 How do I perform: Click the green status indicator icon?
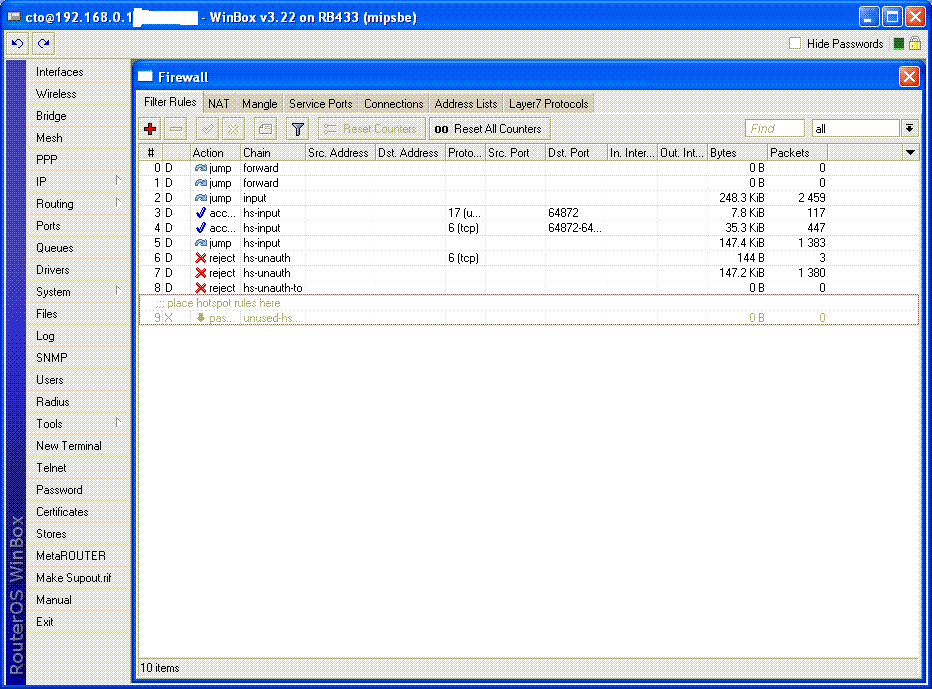pyautogui.click(x=899, y=43)
